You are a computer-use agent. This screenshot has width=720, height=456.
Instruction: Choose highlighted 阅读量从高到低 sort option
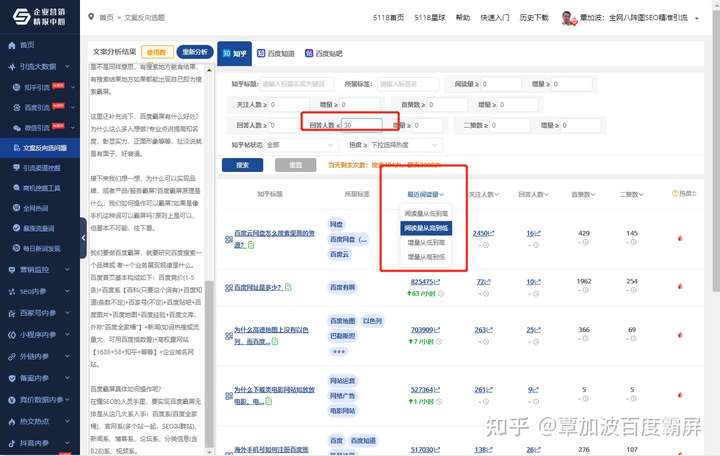coord(426,228)
